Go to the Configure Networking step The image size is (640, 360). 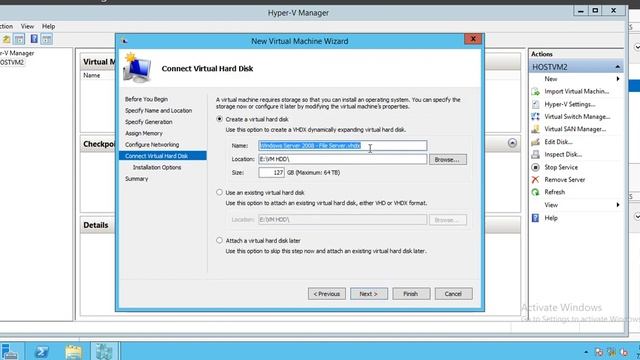pos(152,145)
